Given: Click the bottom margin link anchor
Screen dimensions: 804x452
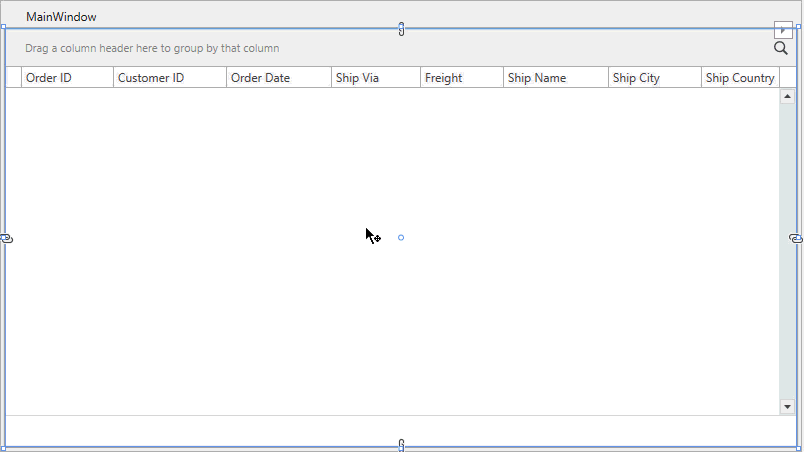Looking at the screenshot, I should 401,445.
